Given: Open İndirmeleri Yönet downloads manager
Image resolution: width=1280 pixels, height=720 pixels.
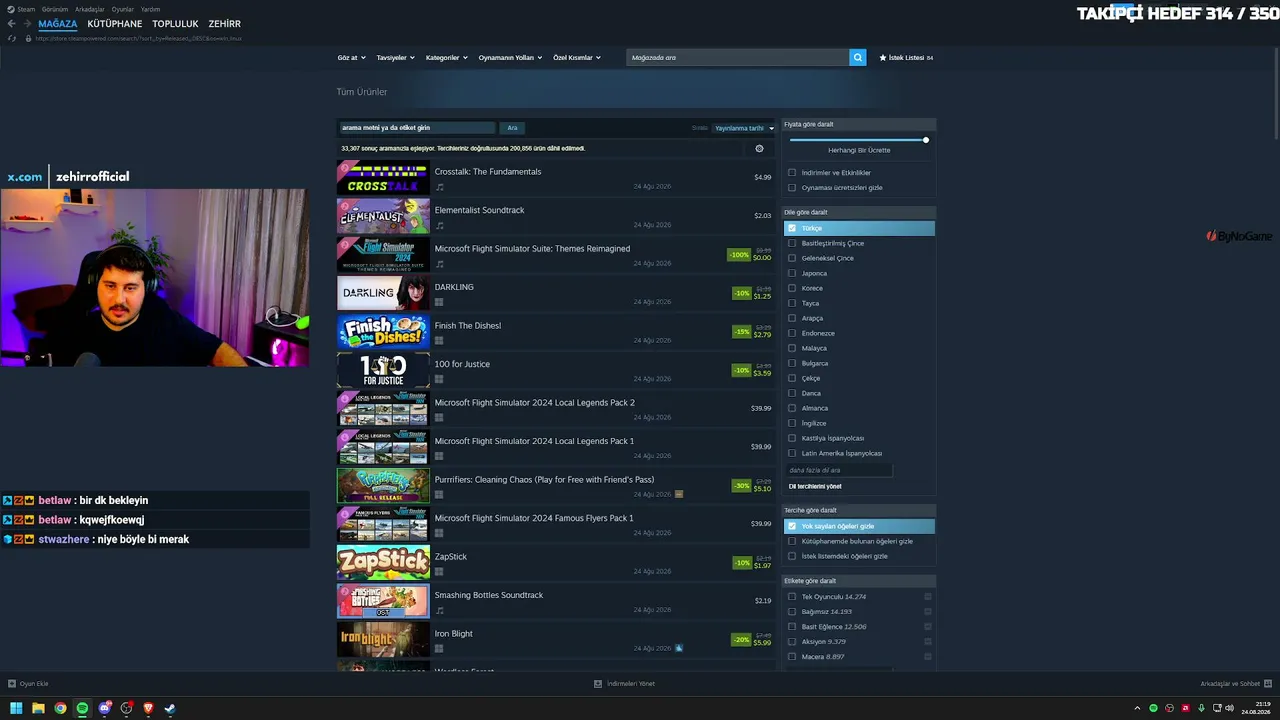Looking at the screenshot, I should (x=630, y=684).
